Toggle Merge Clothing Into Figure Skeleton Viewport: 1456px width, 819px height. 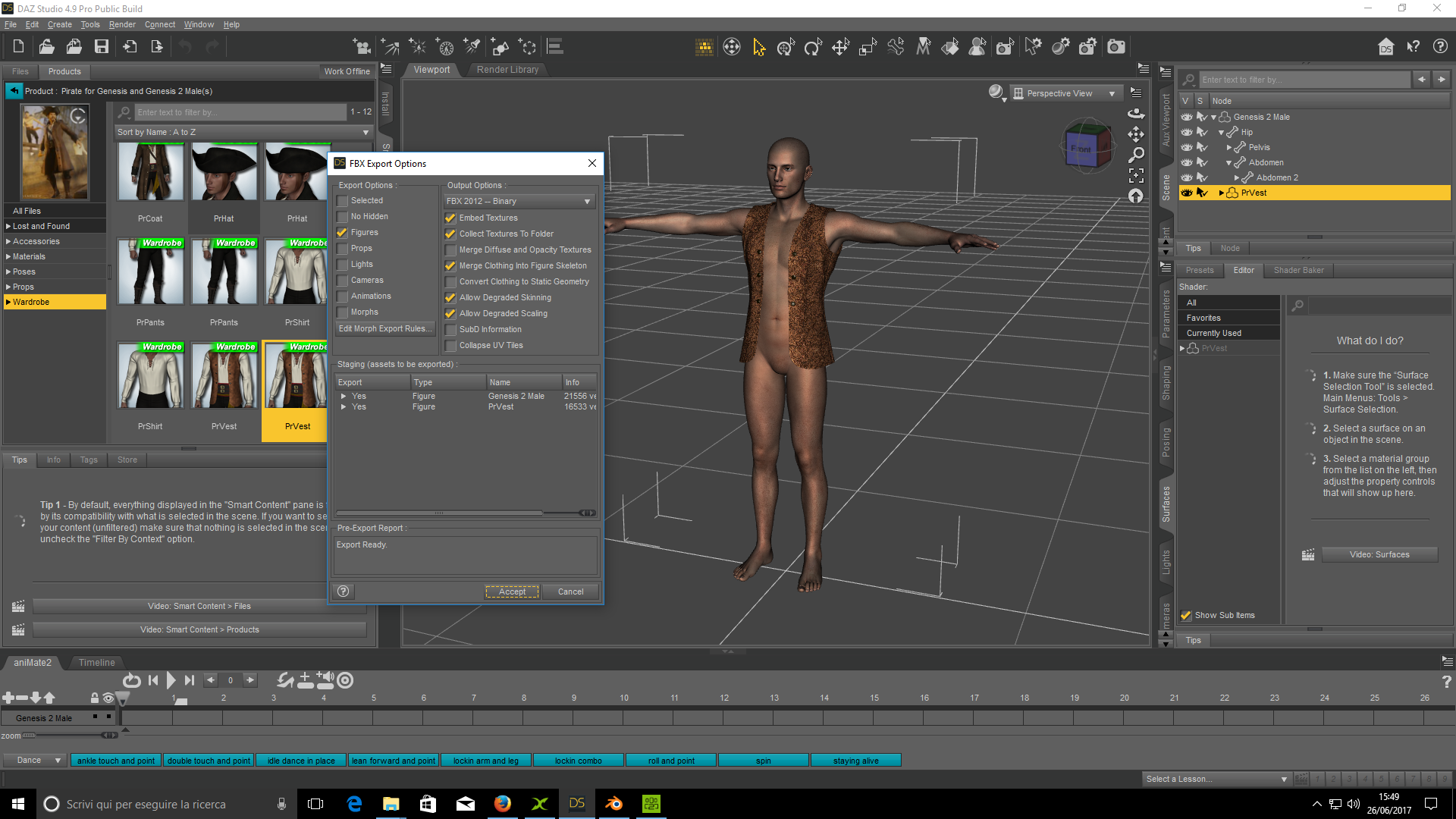point(450,266)
